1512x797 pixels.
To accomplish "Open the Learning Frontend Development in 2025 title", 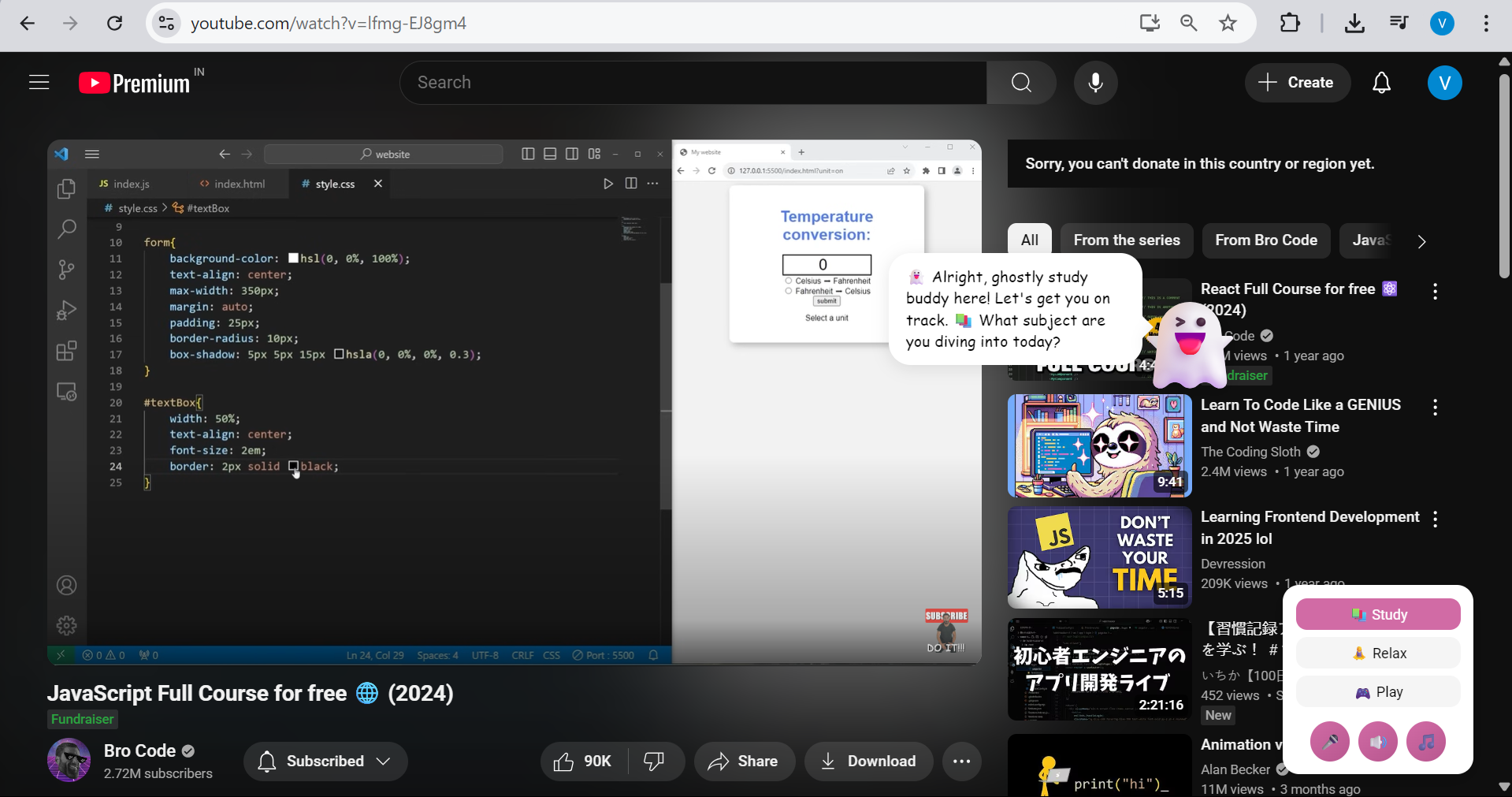I will point(1310,527).
